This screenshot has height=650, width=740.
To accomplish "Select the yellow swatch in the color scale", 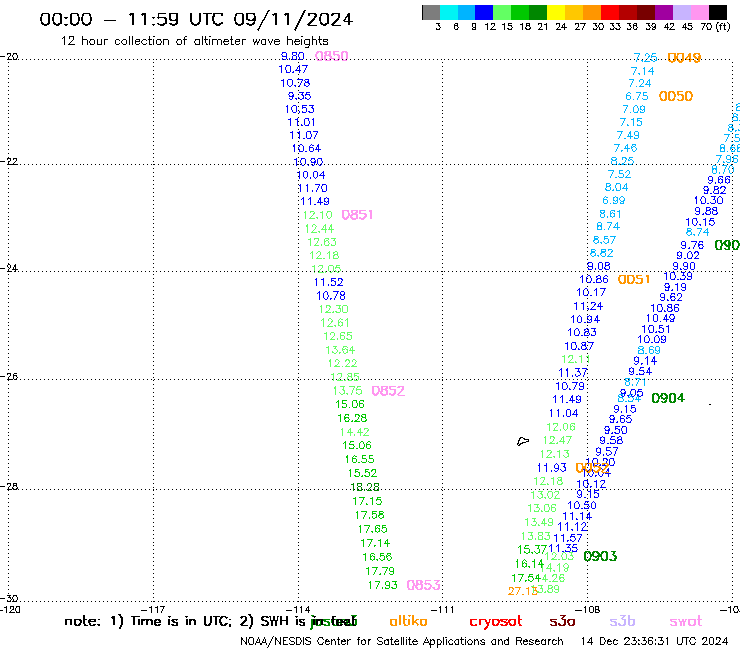I will pyautogui.click(x=556, y=12).
